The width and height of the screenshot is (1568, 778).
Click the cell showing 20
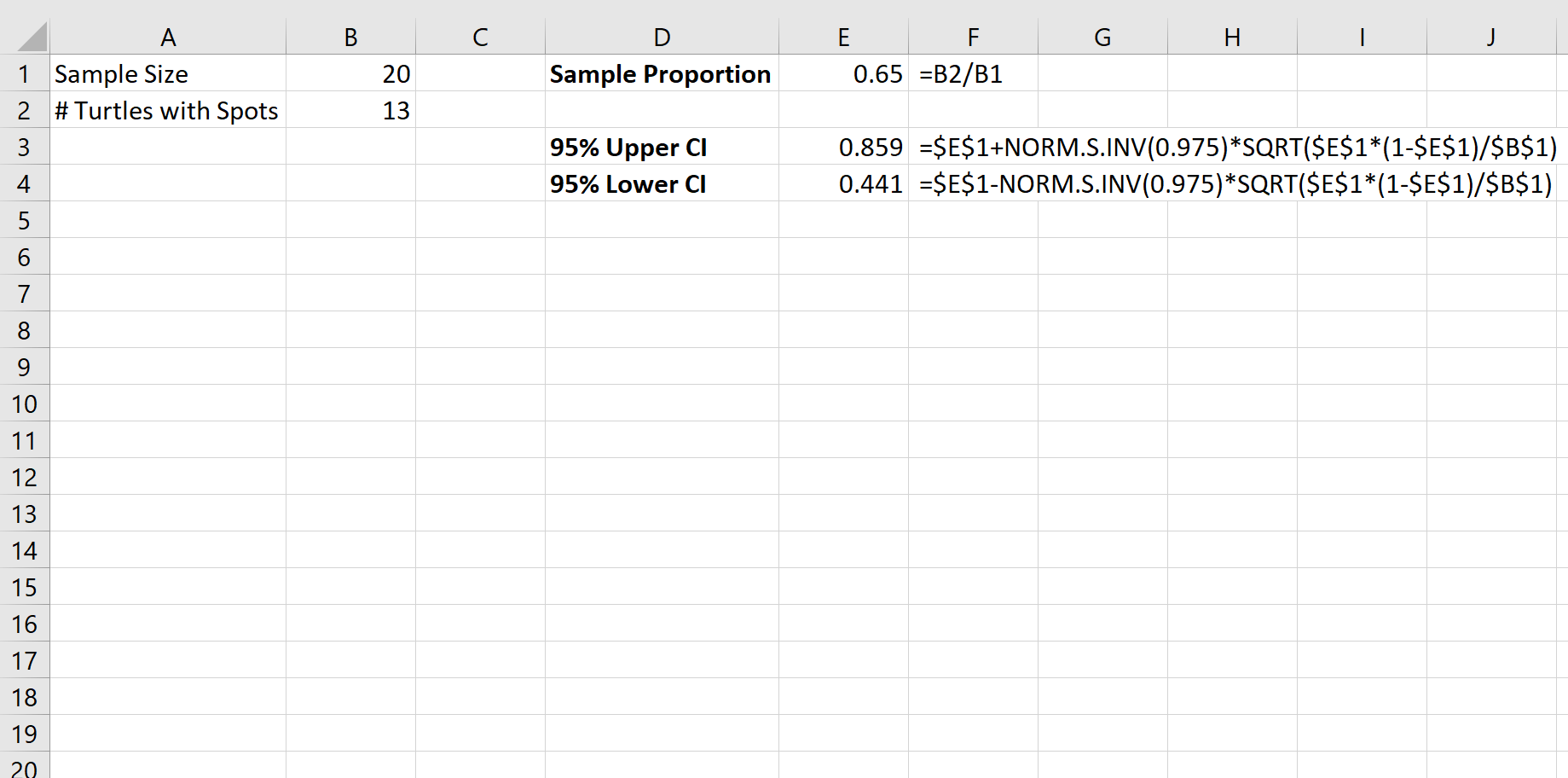[x=350, y=74]
